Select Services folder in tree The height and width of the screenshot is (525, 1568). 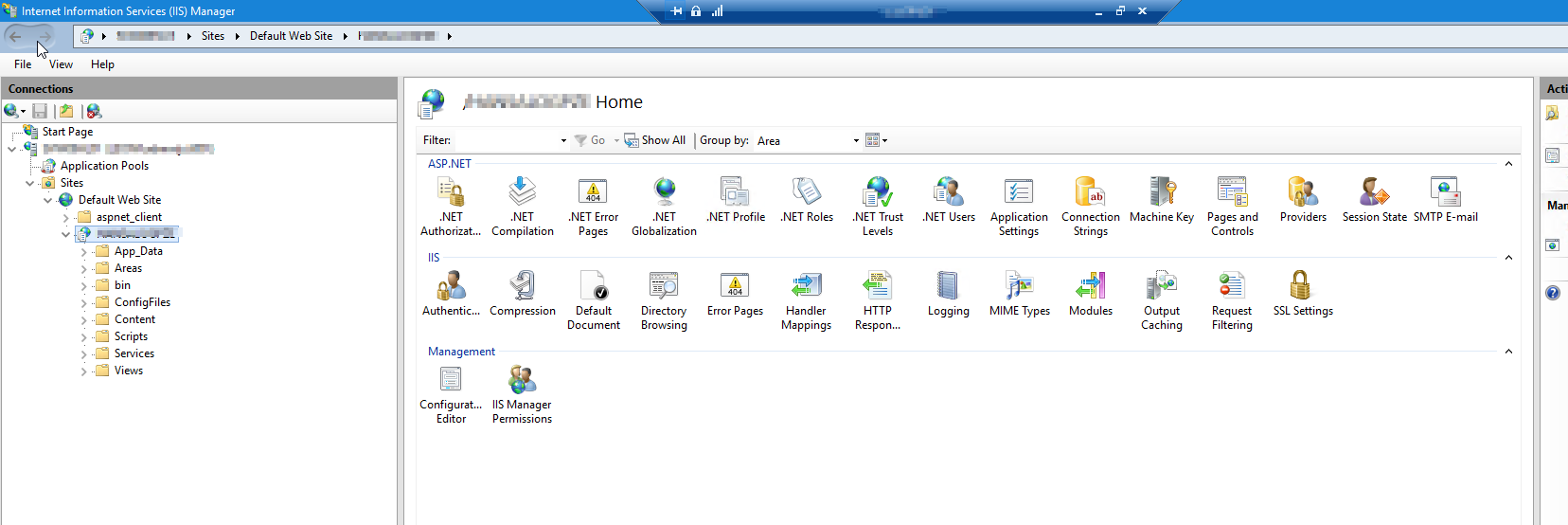pyautogui.click(x=134, y=353)
